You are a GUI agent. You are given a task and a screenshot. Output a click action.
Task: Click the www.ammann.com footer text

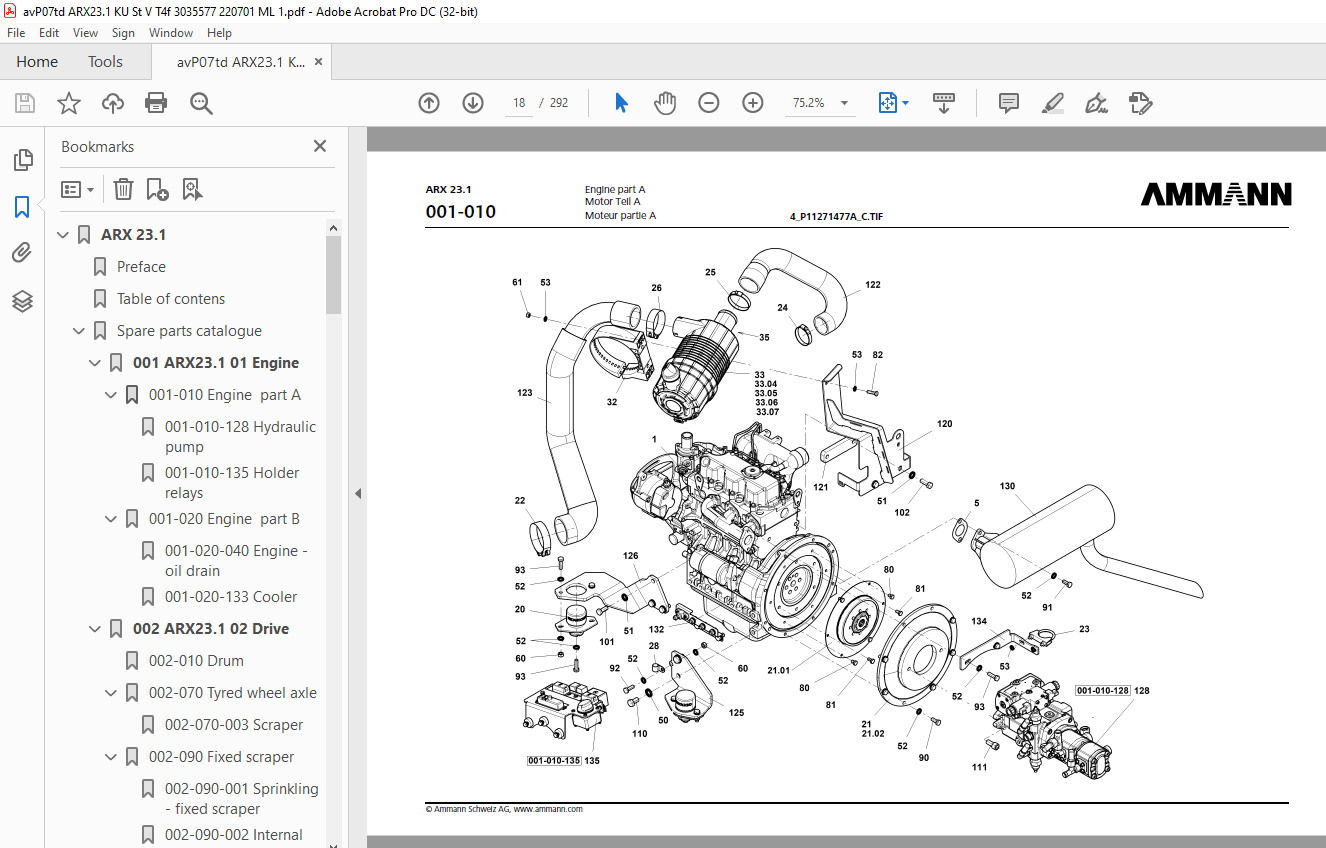[x=548, y=809]
